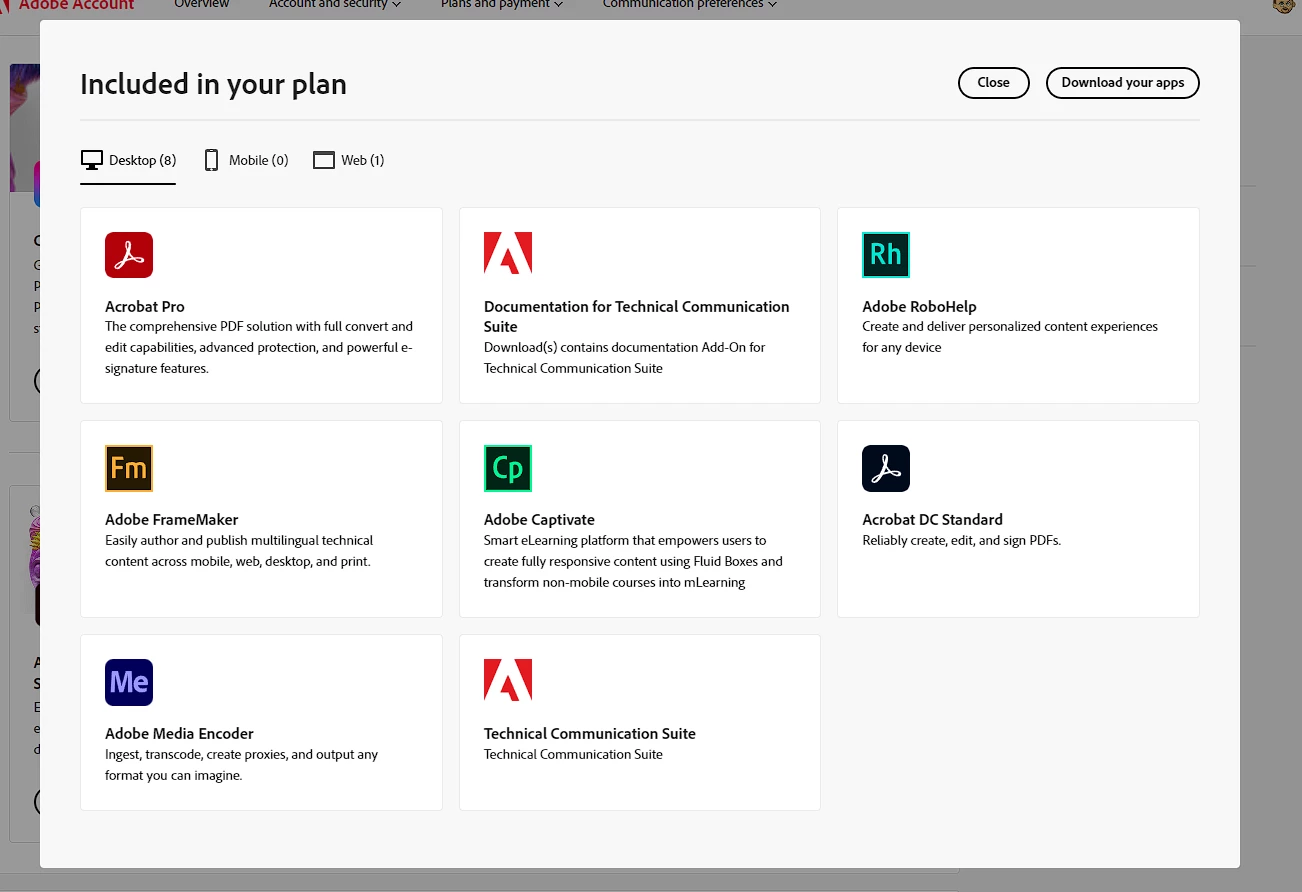The image size is (1302, 892).
Task: Click Captivate description about eLearning platform
Action: pyautogui.click(x=633, y=562)
